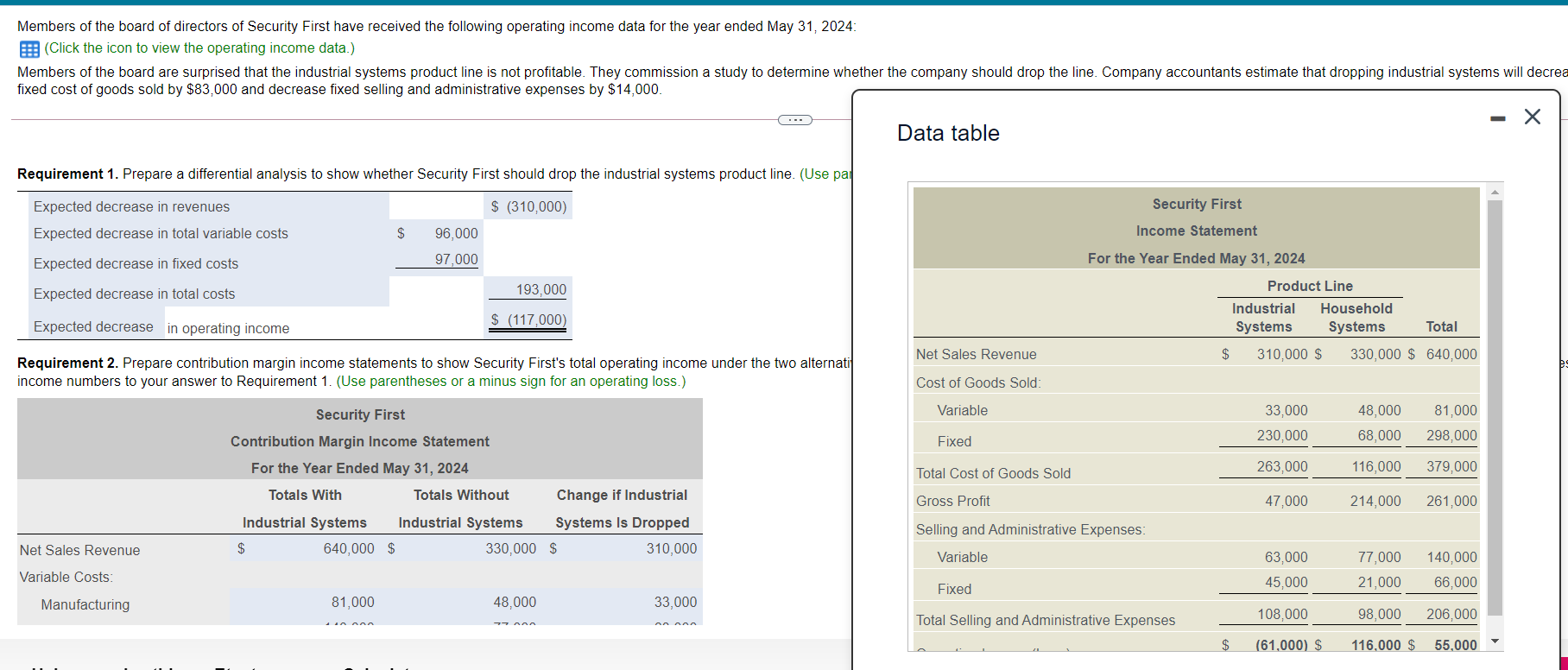Click the 263,000 total cost of goods sold value
1568x670 pixels.
(x=1282, y=466)
